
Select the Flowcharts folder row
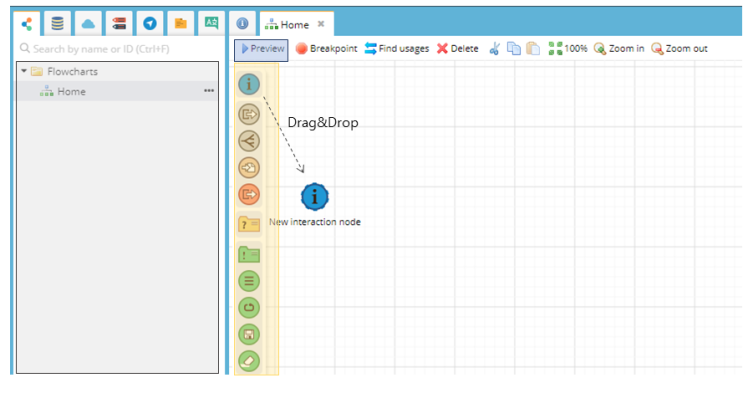[x=118, y=72]
